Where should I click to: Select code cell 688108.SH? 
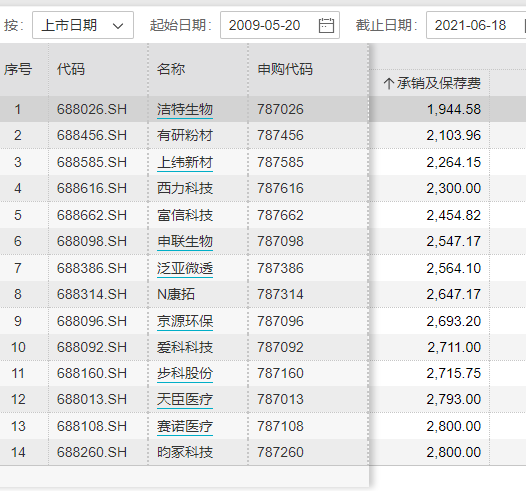click(x=92, y=426)
